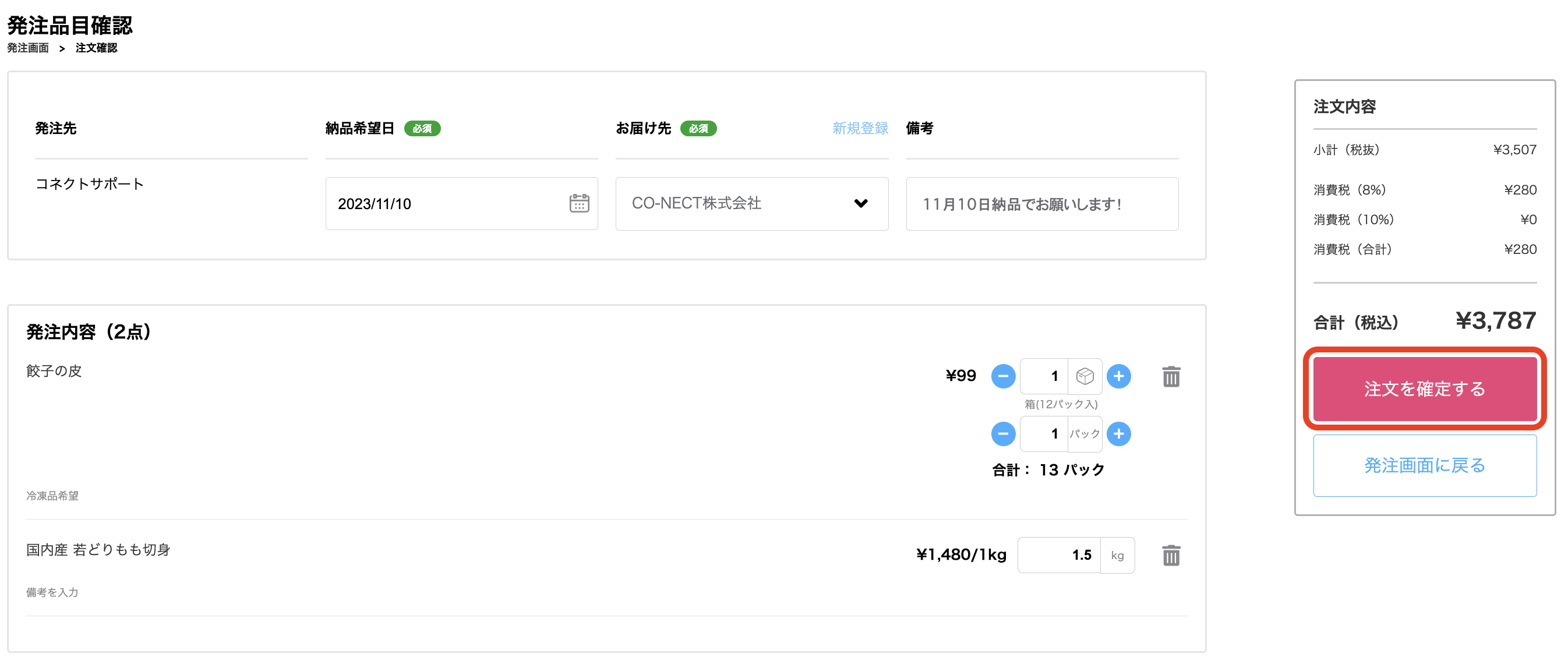
Task: Edit the 1.5 kg quantity field
Action: (x=1059, y=555)
